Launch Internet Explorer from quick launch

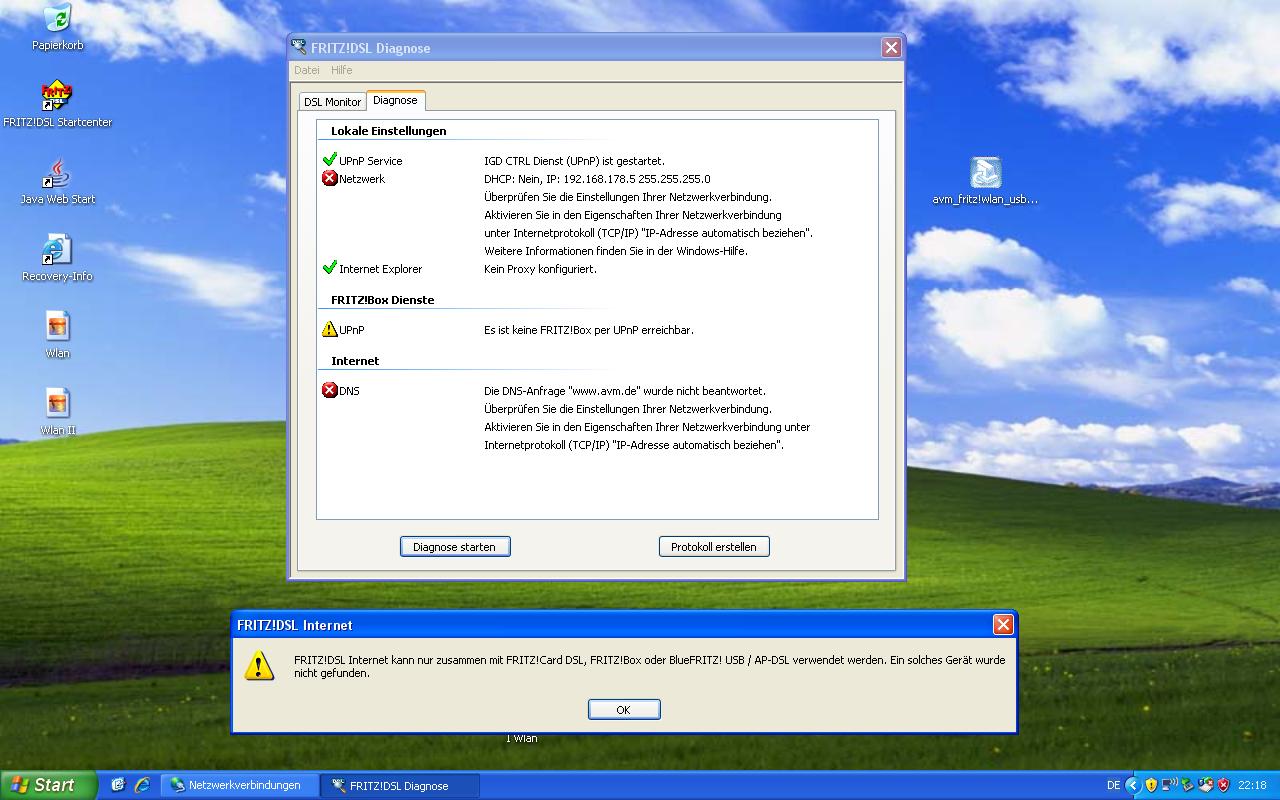[x=142, y=785]
